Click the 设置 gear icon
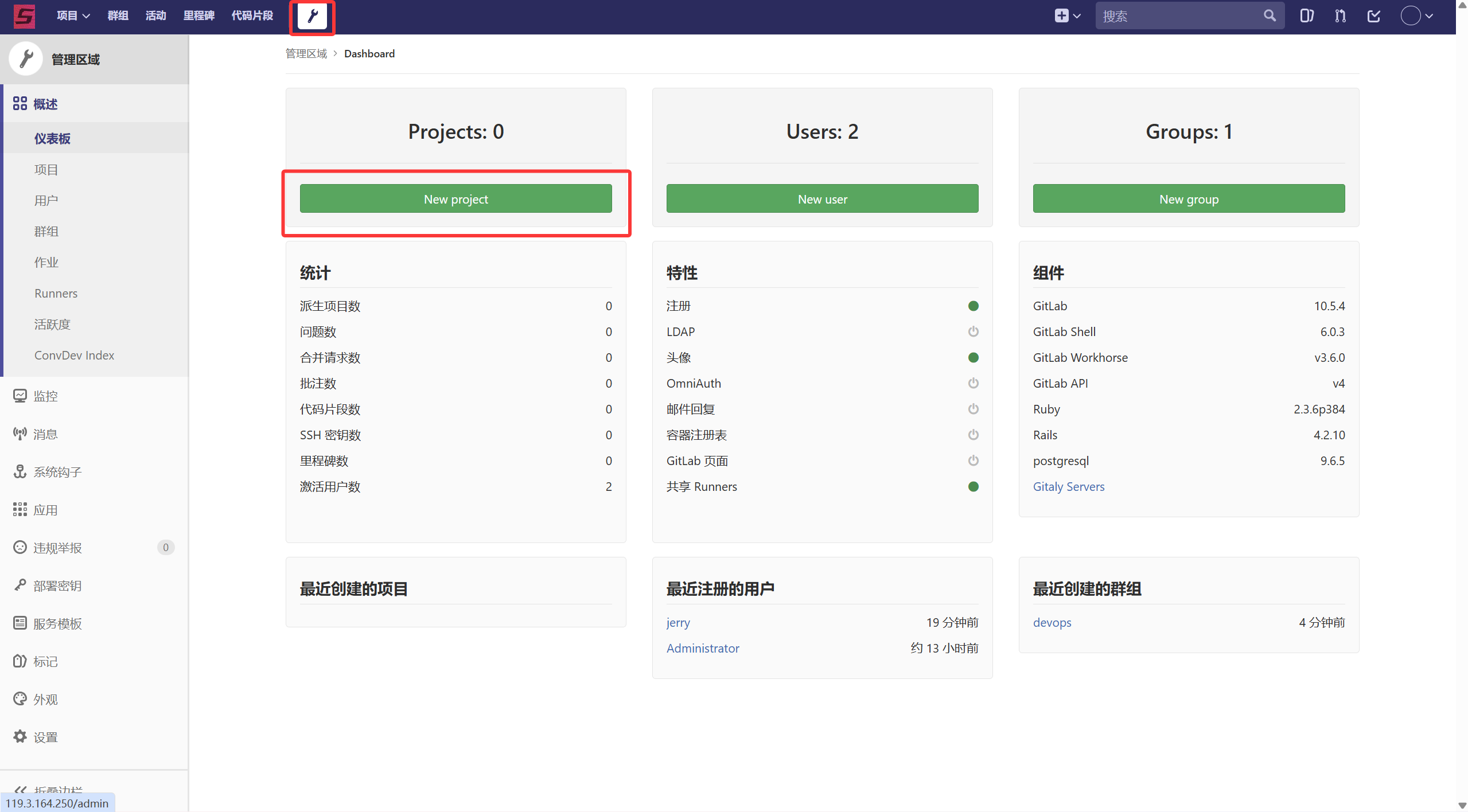Image resolution: width=1468 pixels, height=812 pixels. tap(20, 736)
